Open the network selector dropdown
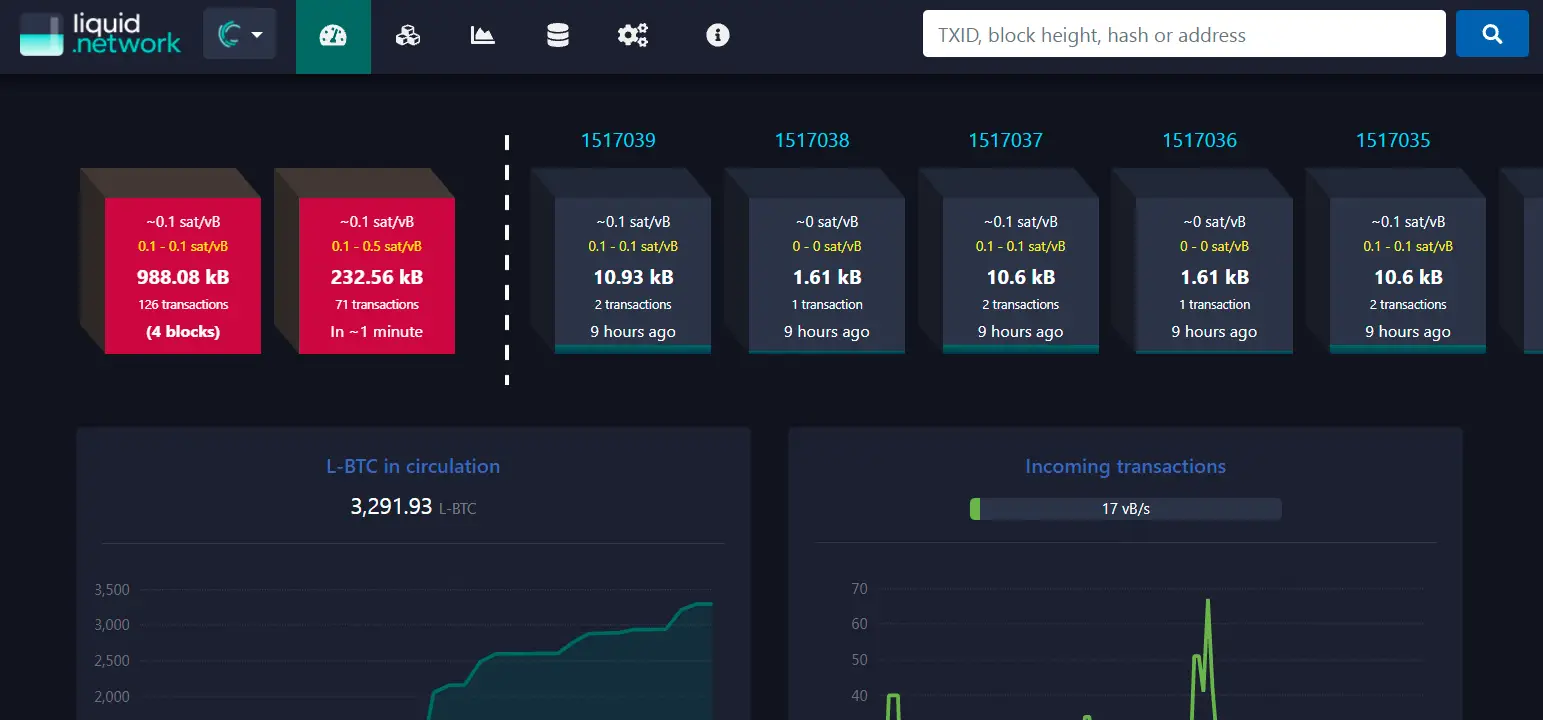1543x720 pixels. pyautogui.click(x=240, y=34)
